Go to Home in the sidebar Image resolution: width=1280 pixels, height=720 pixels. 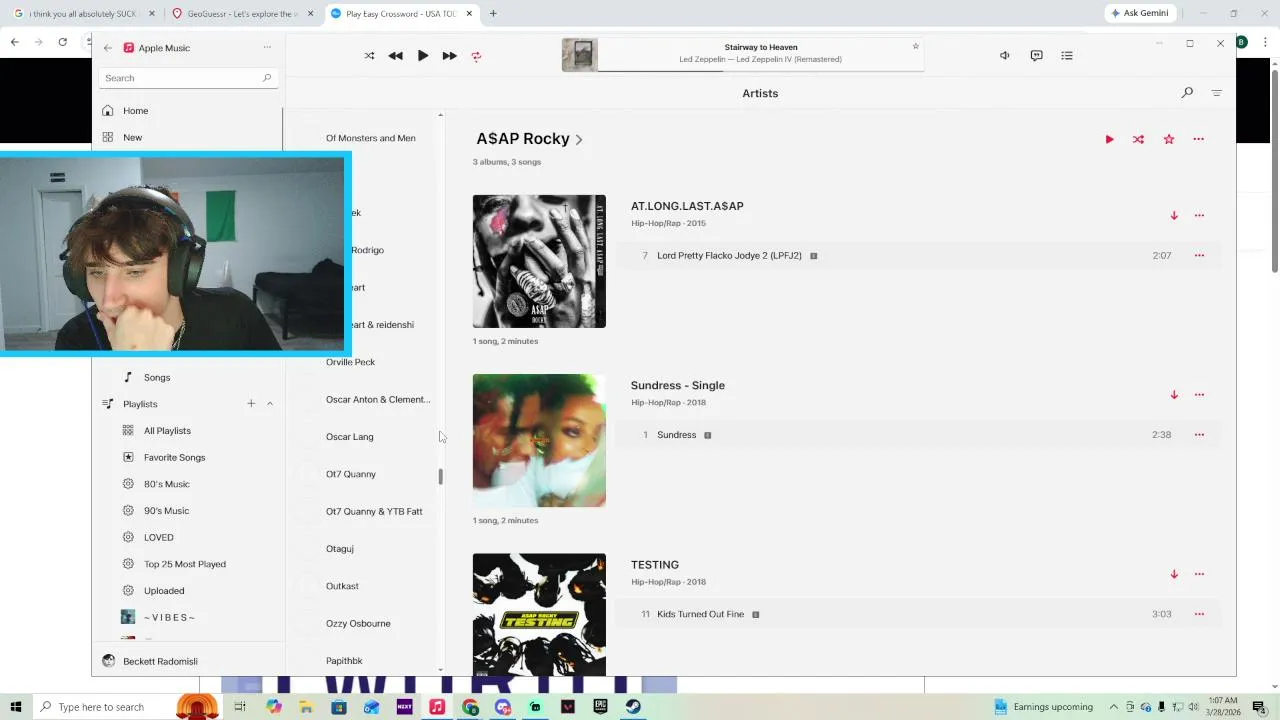[x=135, y=111]
